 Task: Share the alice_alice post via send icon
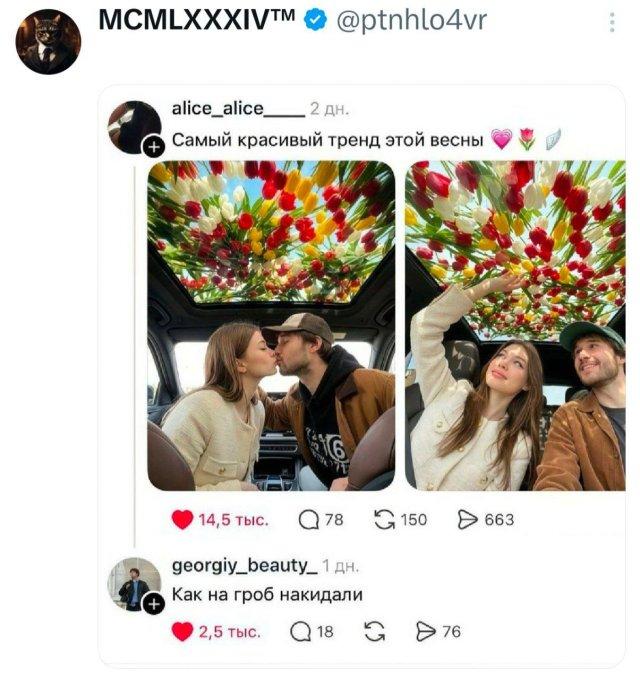pyautogui.click(x=467, y=519)
